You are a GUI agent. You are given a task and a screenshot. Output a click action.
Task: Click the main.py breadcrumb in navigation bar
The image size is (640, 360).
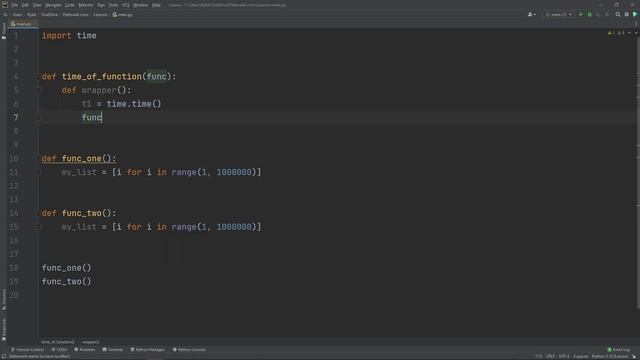click(x=122, y=14)
